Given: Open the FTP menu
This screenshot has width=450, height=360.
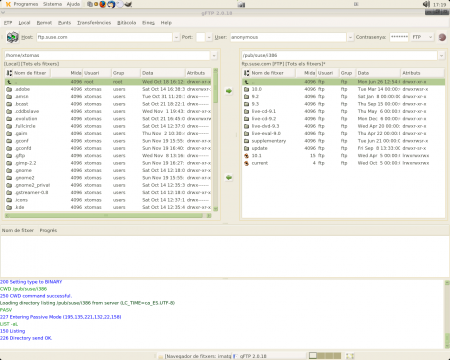Looking at the screenshot, I should [8, 23].
